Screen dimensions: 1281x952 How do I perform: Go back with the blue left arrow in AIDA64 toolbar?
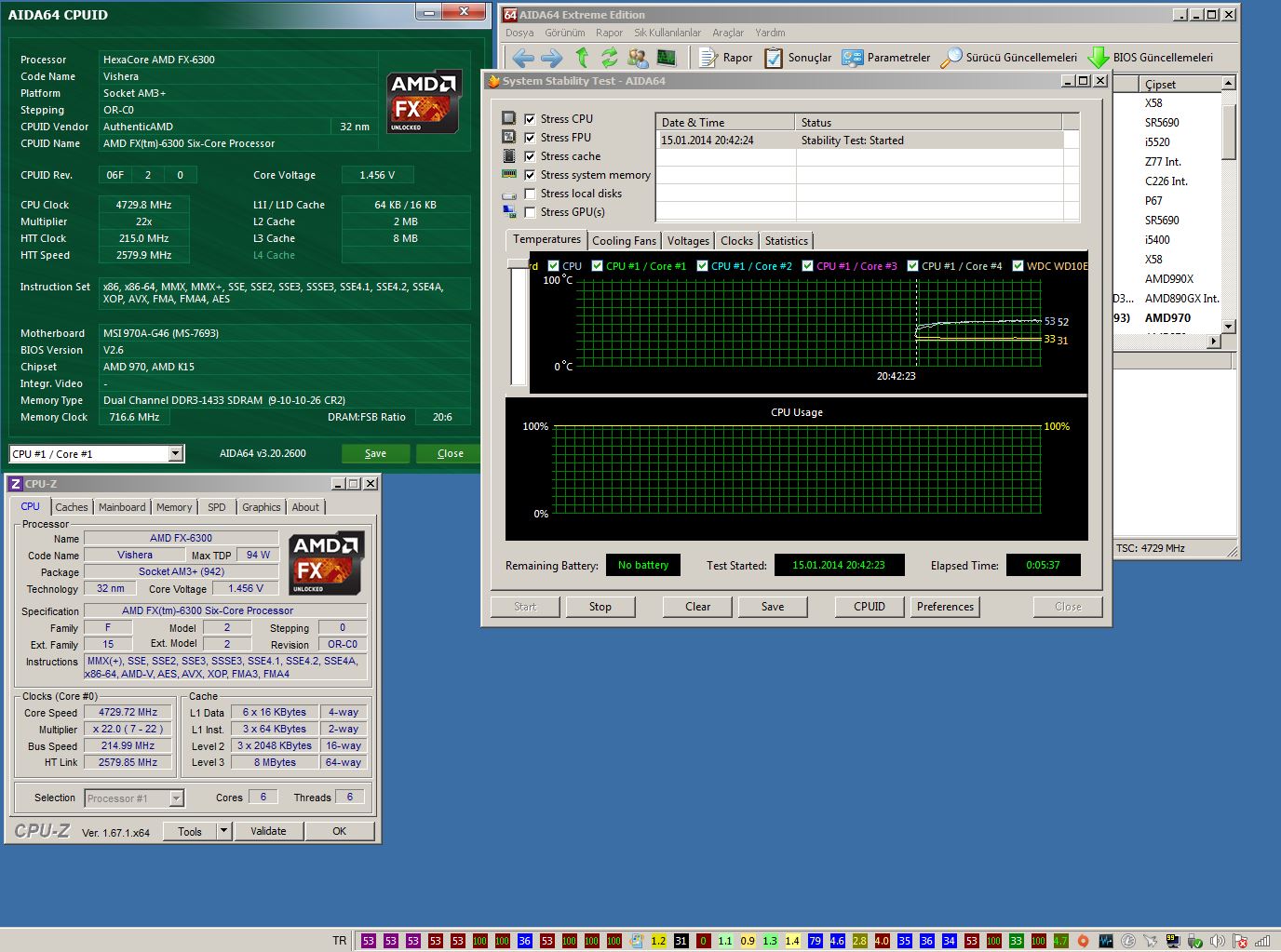point(523,58)
